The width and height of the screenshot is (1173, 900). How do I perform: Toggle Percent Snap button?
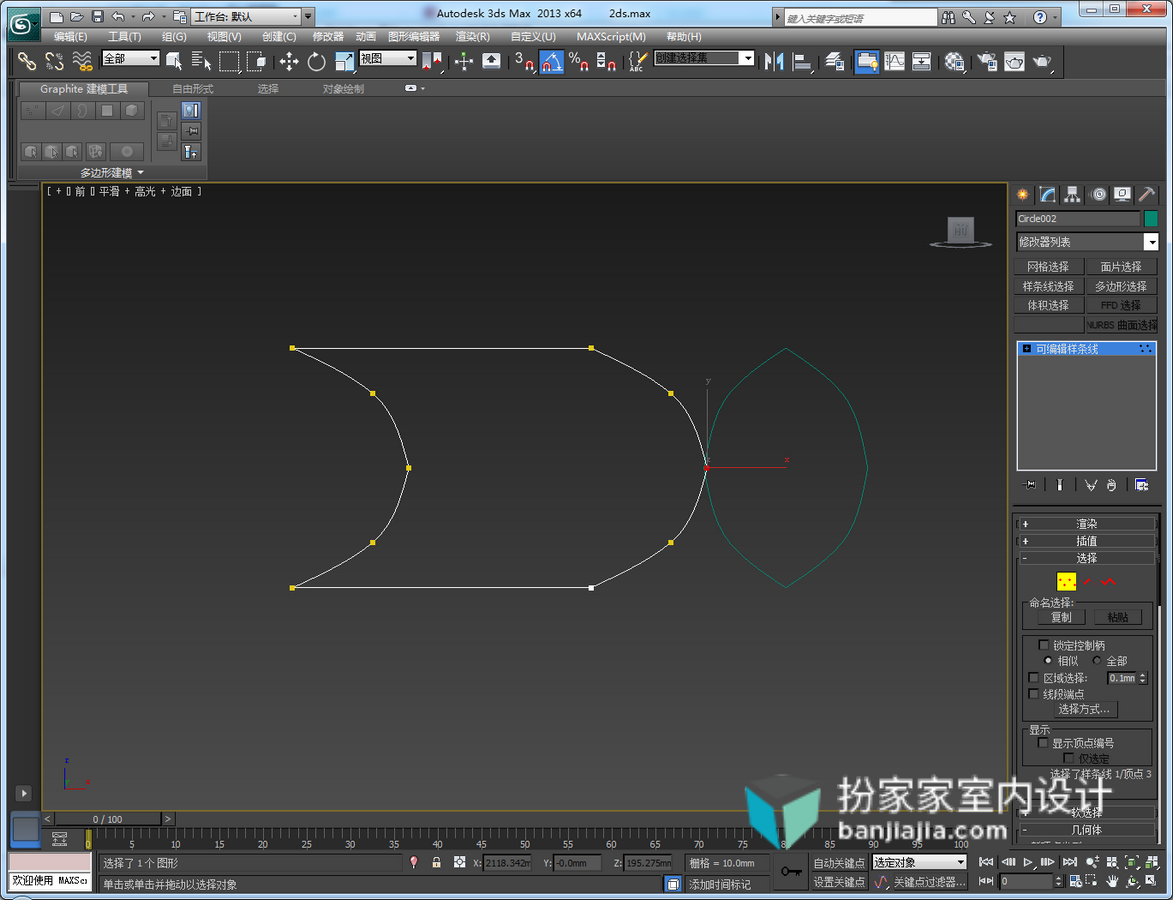click(x=578, y=61)
